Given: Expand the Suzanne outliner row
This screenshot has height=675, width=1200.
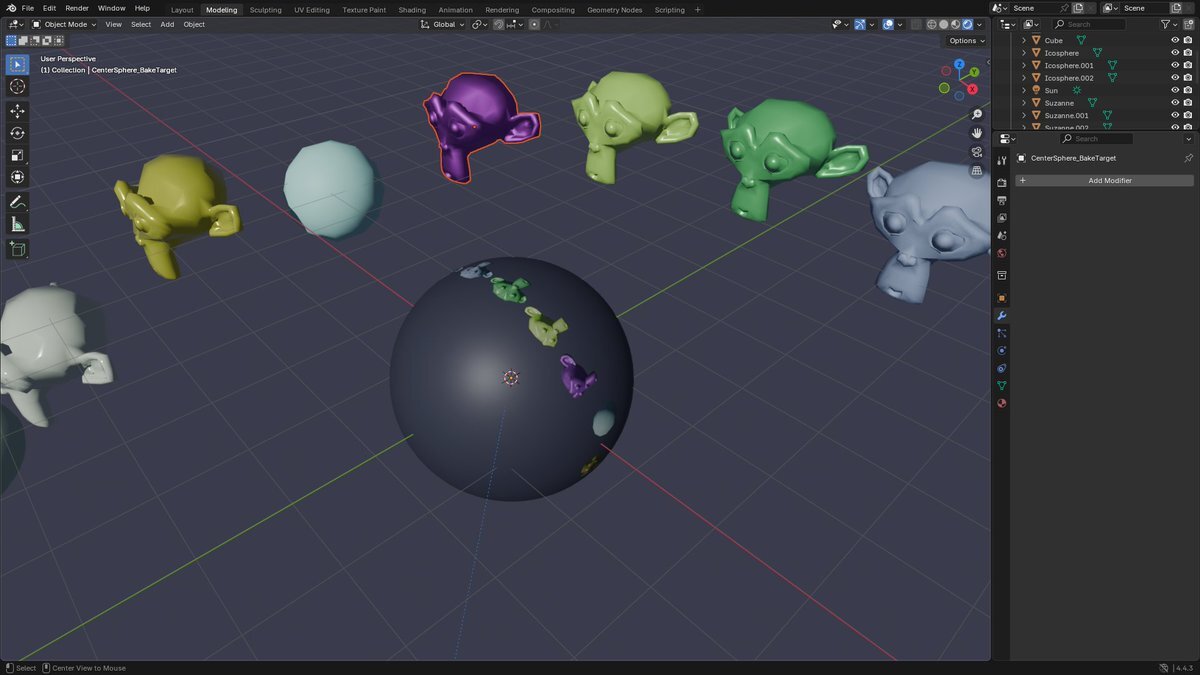Looking at the screenshot, I should [x=1023, y=103].
